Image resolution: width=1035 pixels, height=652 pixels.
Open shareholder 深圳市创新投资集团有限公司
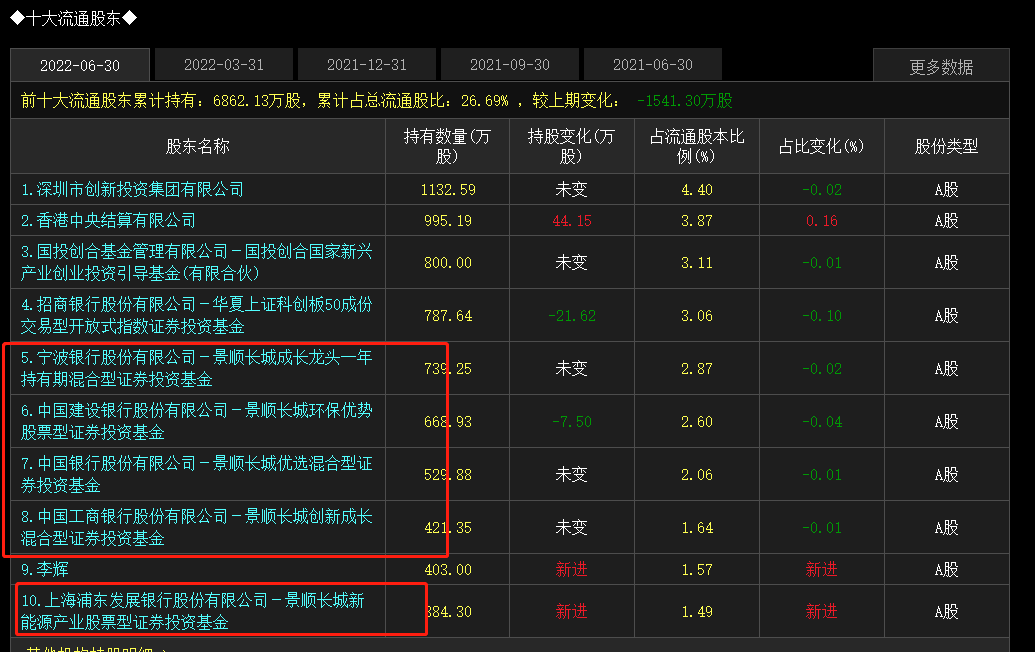(x=133, y=189)
